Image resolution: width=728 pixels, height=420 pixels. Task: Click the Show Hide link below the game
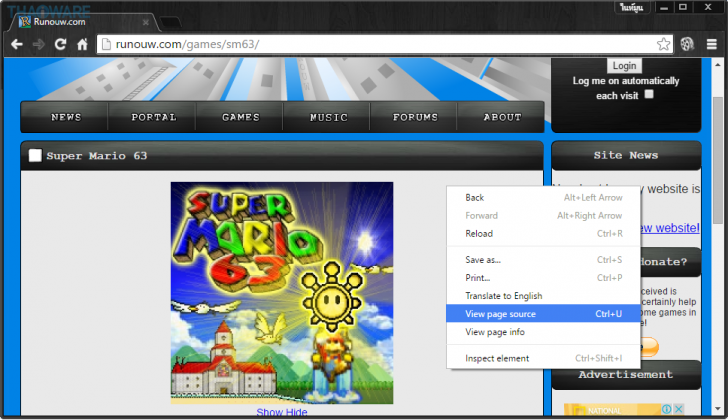pyautogui.click(x=282, y=412)
